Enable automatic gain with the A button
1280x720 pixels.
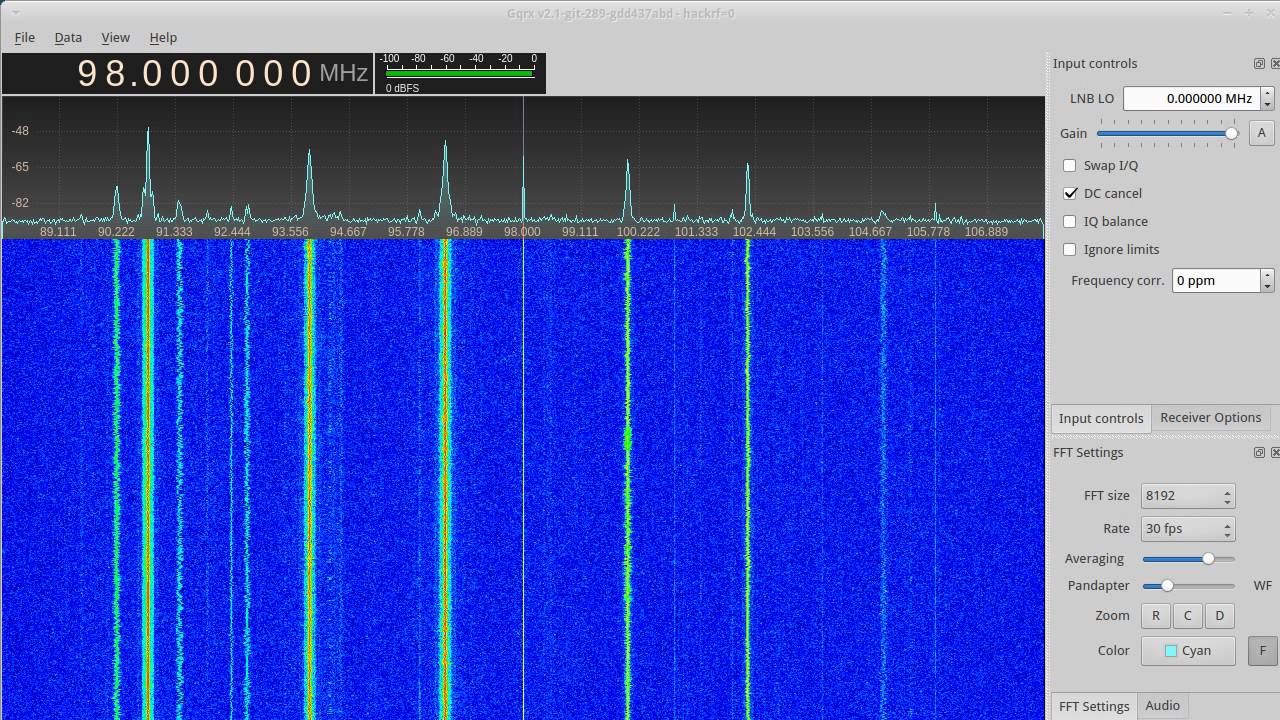pos(1261,133)
